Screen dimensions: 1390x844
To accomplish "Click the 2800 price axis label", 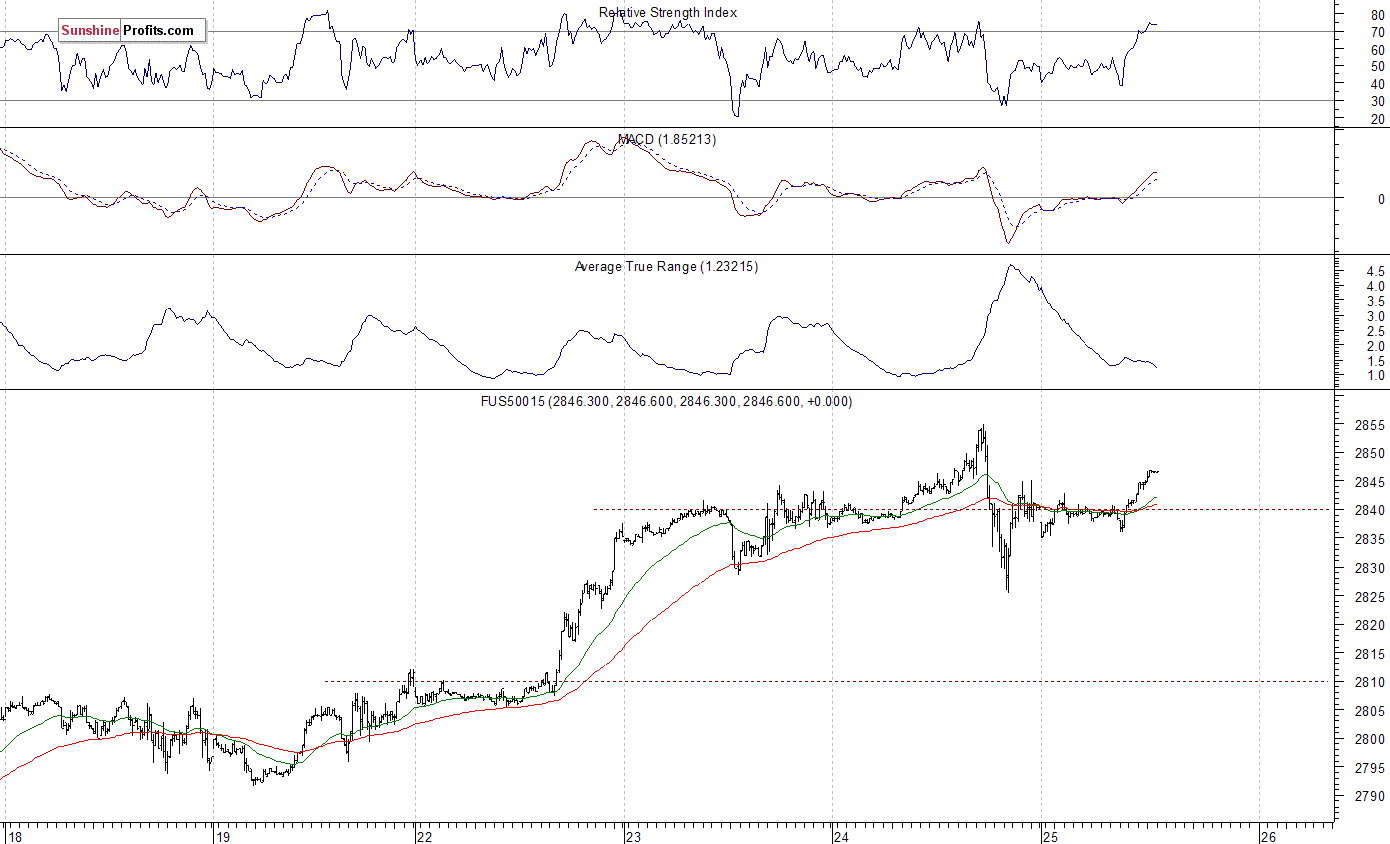I will click(x=1369, y=740).
